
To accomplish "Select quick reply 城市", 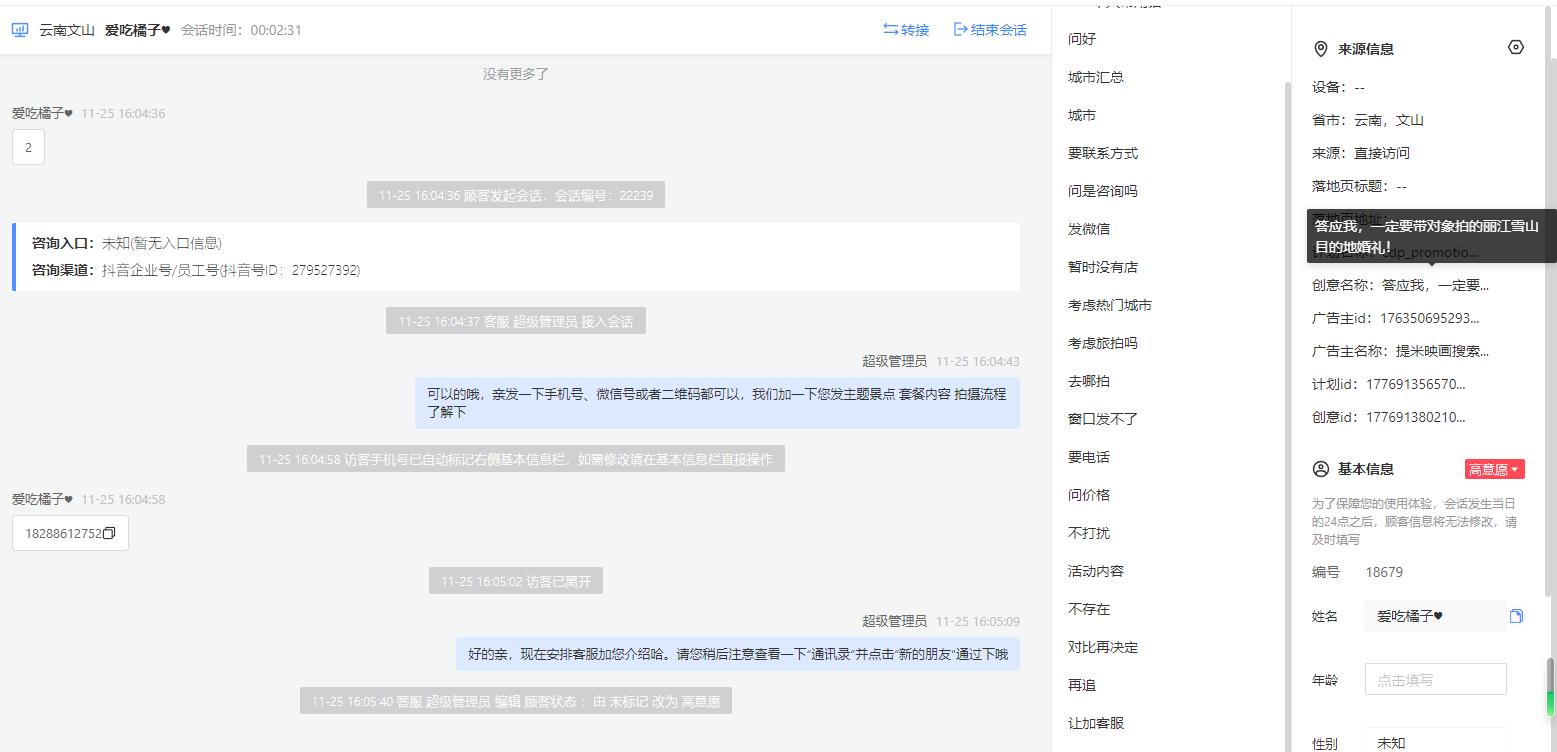I will (1082, 115).
